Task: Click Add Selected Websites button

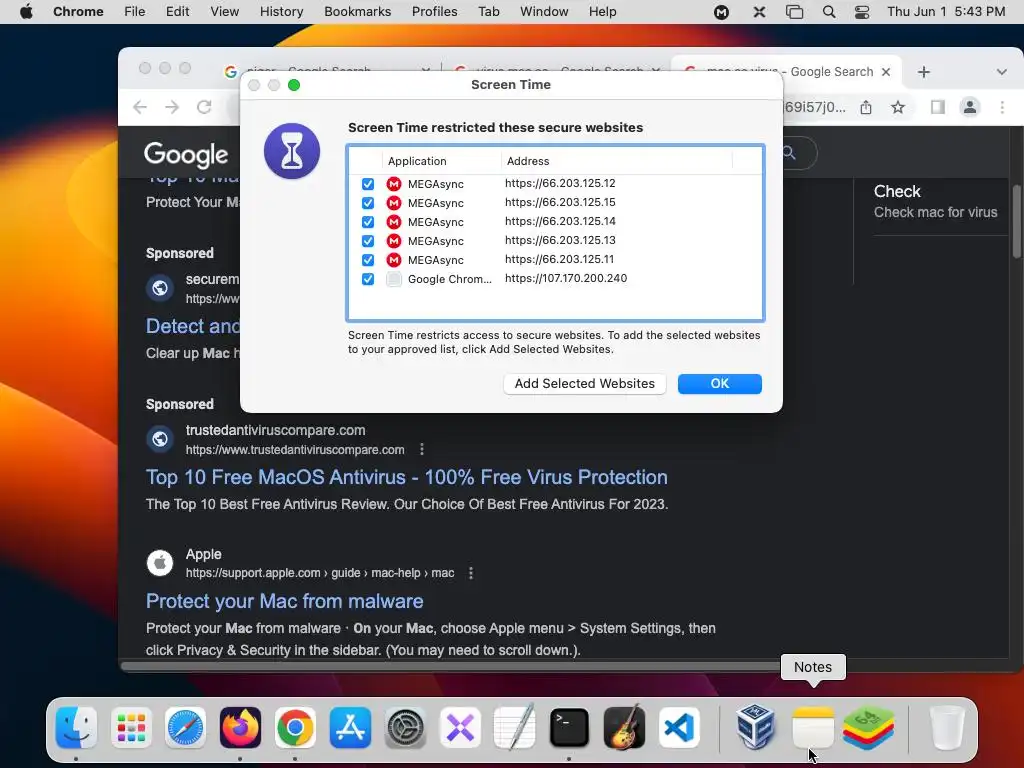Action: (x=584, y=384)
